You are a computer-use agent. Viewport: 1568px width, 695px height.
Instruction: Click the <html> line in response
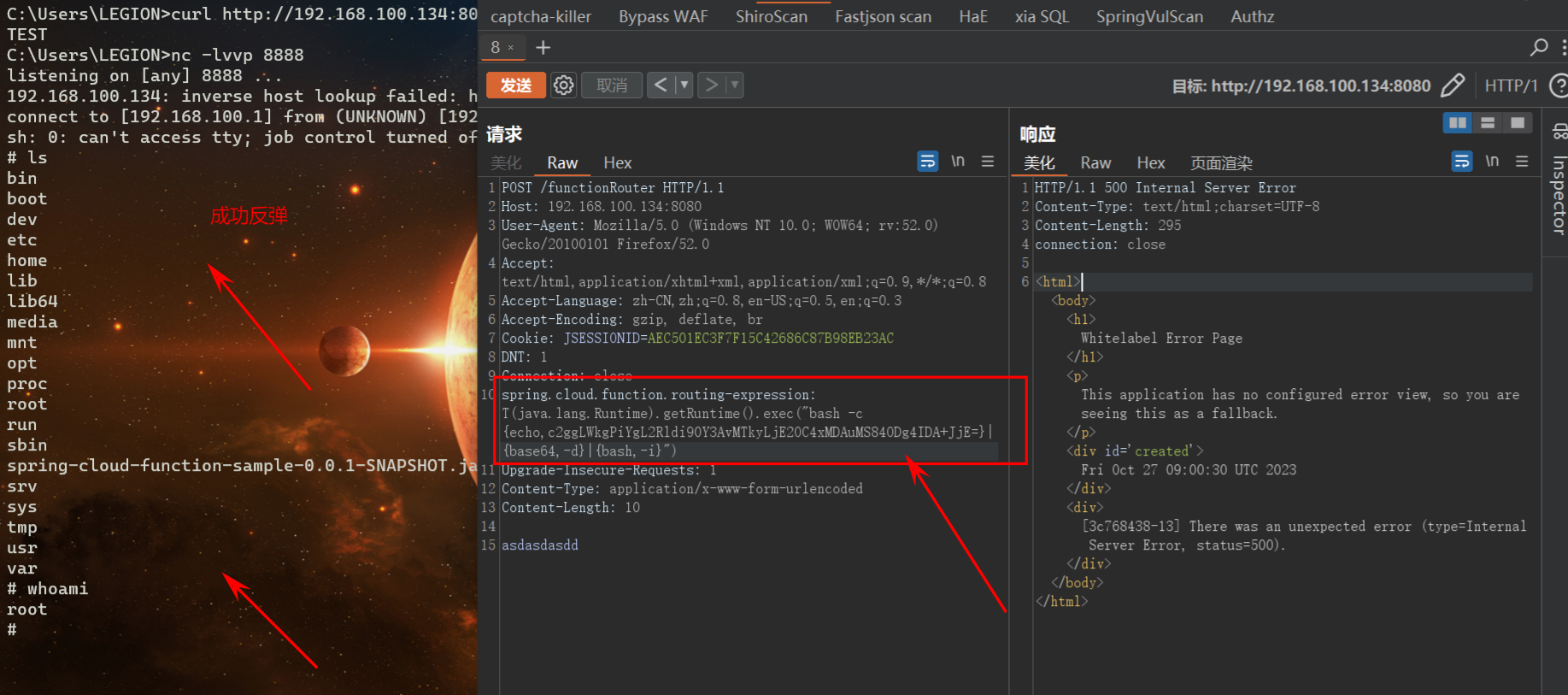point(1058,281)
